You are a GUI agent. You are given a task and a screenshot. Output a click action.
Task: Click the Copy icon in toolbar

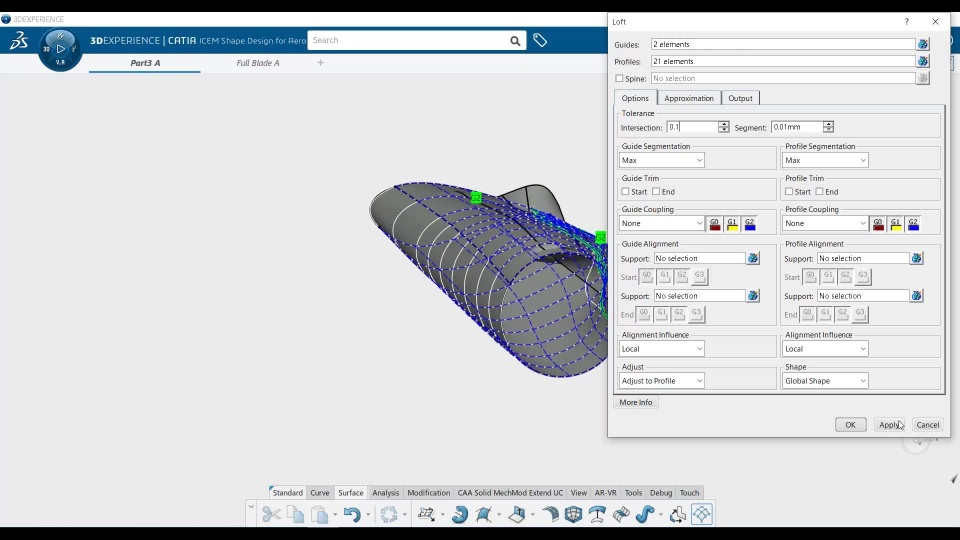(x=296, y=514)
